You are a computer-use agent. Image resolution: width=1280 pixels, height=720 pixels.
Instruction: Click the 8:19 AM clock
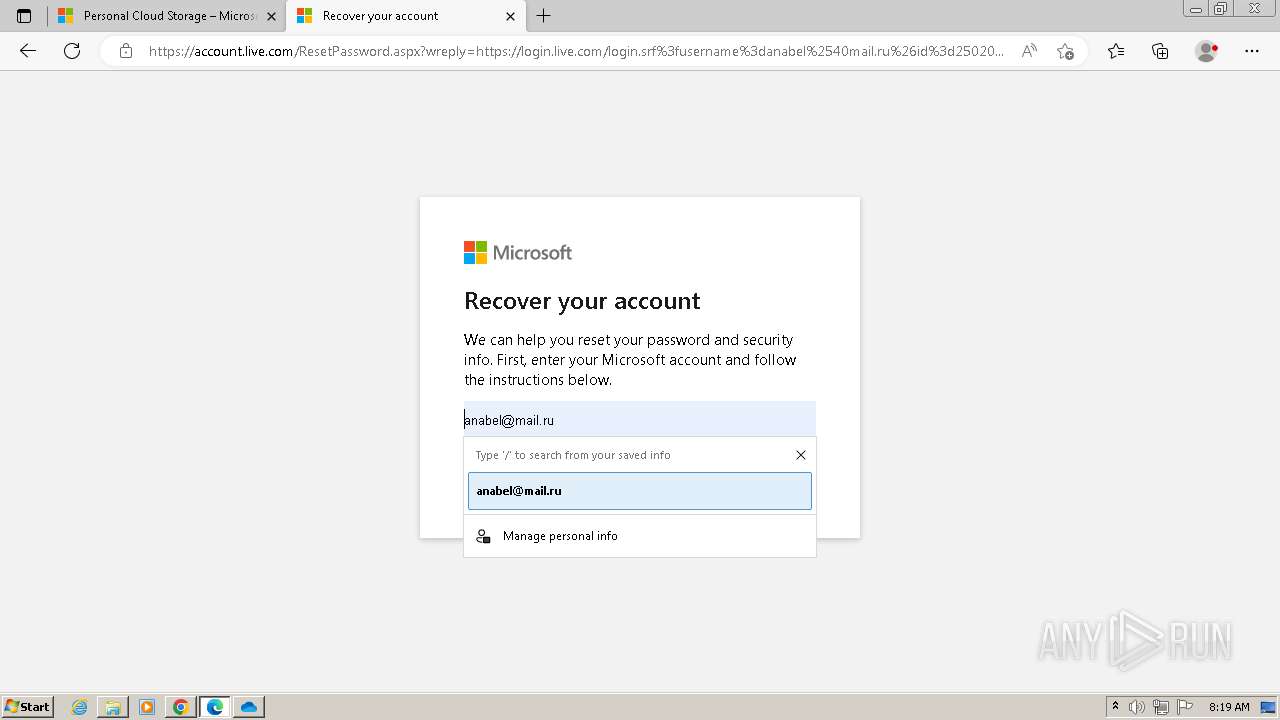(1229, 707)
